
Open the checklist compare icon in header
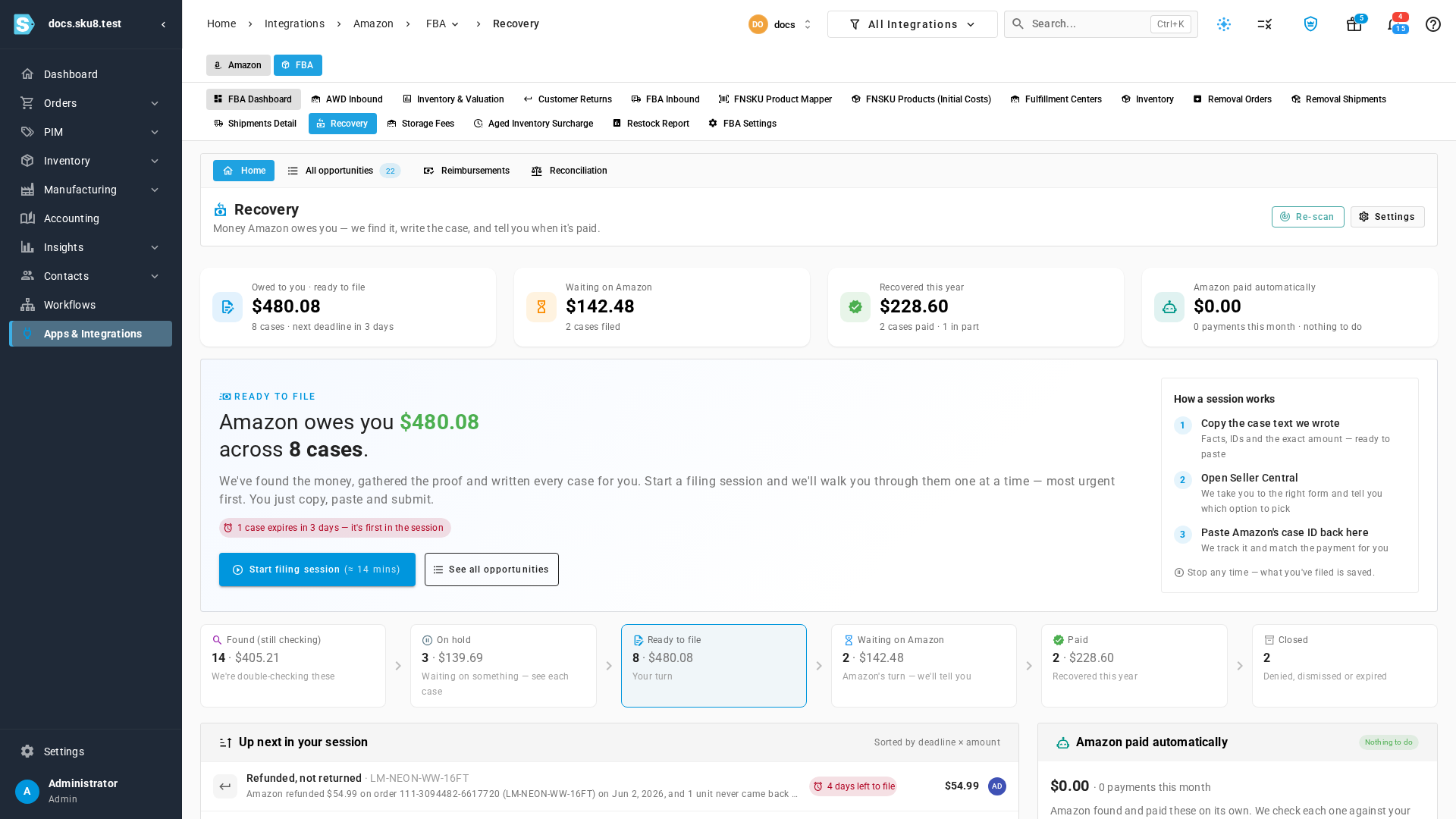pos(1265,24)
